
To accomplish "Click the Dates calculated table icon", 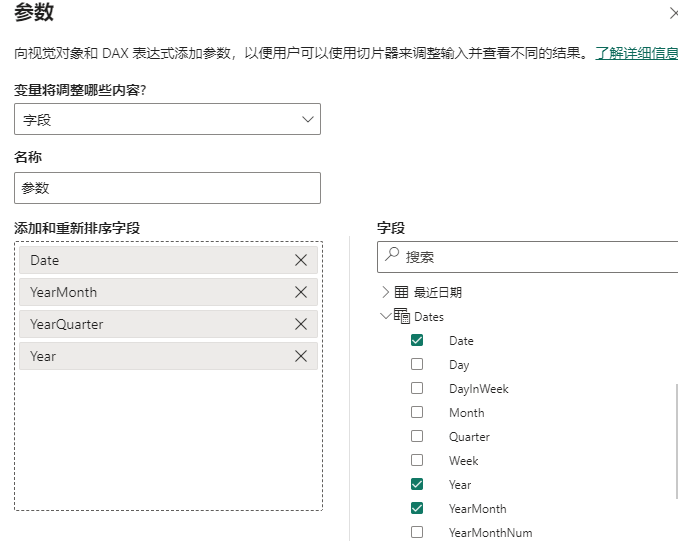I will point(402,316).
